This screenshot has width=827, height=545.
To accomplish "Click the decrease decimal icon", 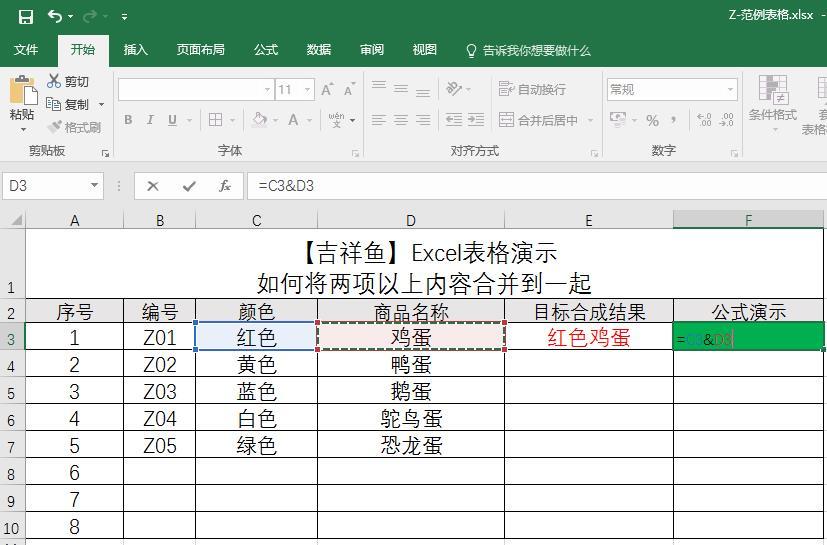I will point(726,120).
